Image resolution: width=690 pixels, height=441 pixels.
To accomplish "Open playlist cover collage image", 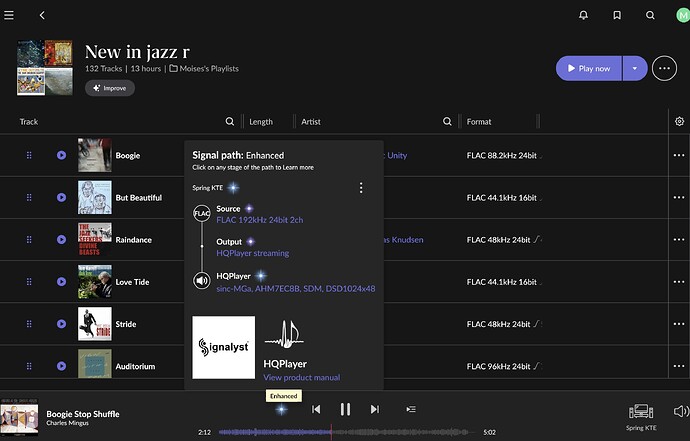I will click(45, 68).
